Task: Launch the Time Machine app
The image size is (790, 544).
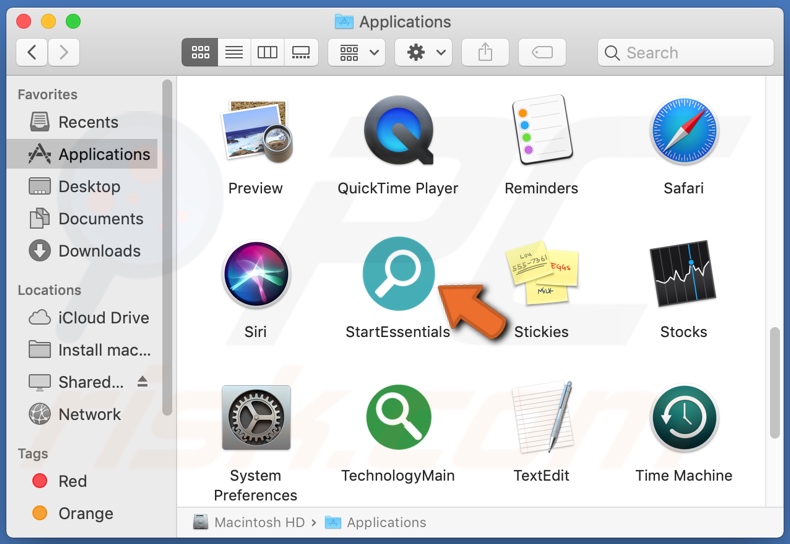Action: [683, 419]
